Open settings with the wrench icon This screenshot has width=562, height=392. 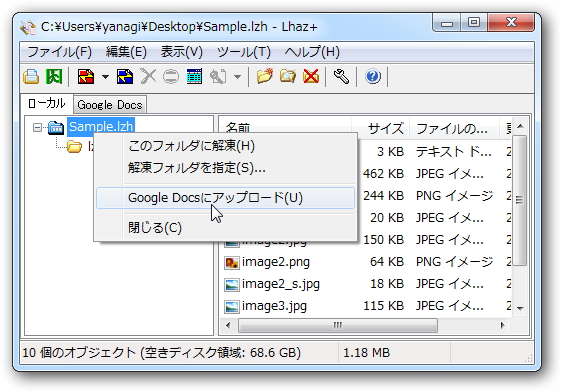[341, 76]
